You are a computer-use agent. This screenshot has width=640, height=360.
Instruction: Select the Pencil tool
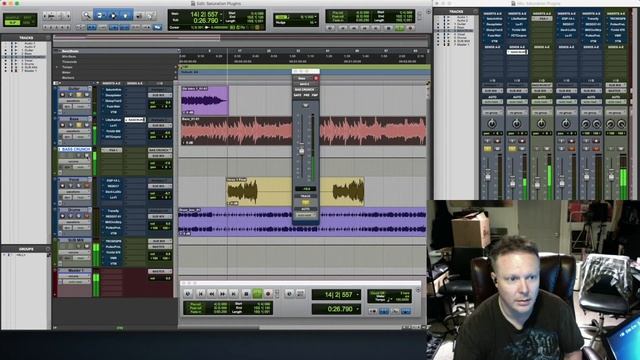[151, 16]
